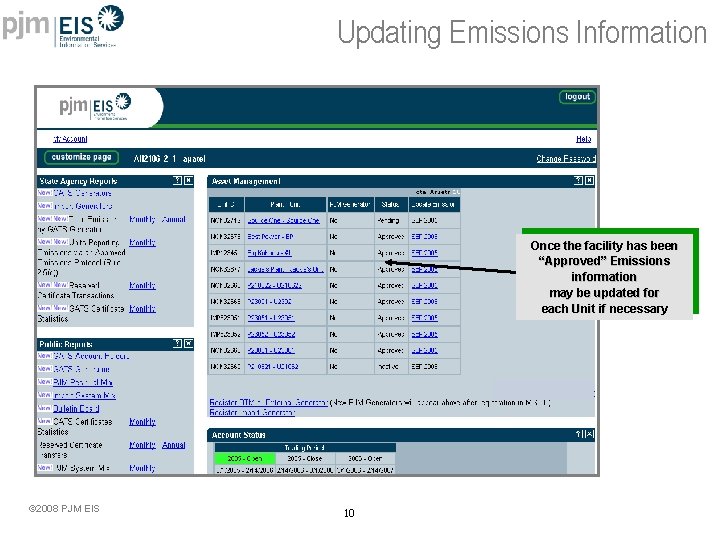Open Monthly link for State Agency GATS Certificate Statistics
This screenshot has height=540, width=720.
coord(142,309)
